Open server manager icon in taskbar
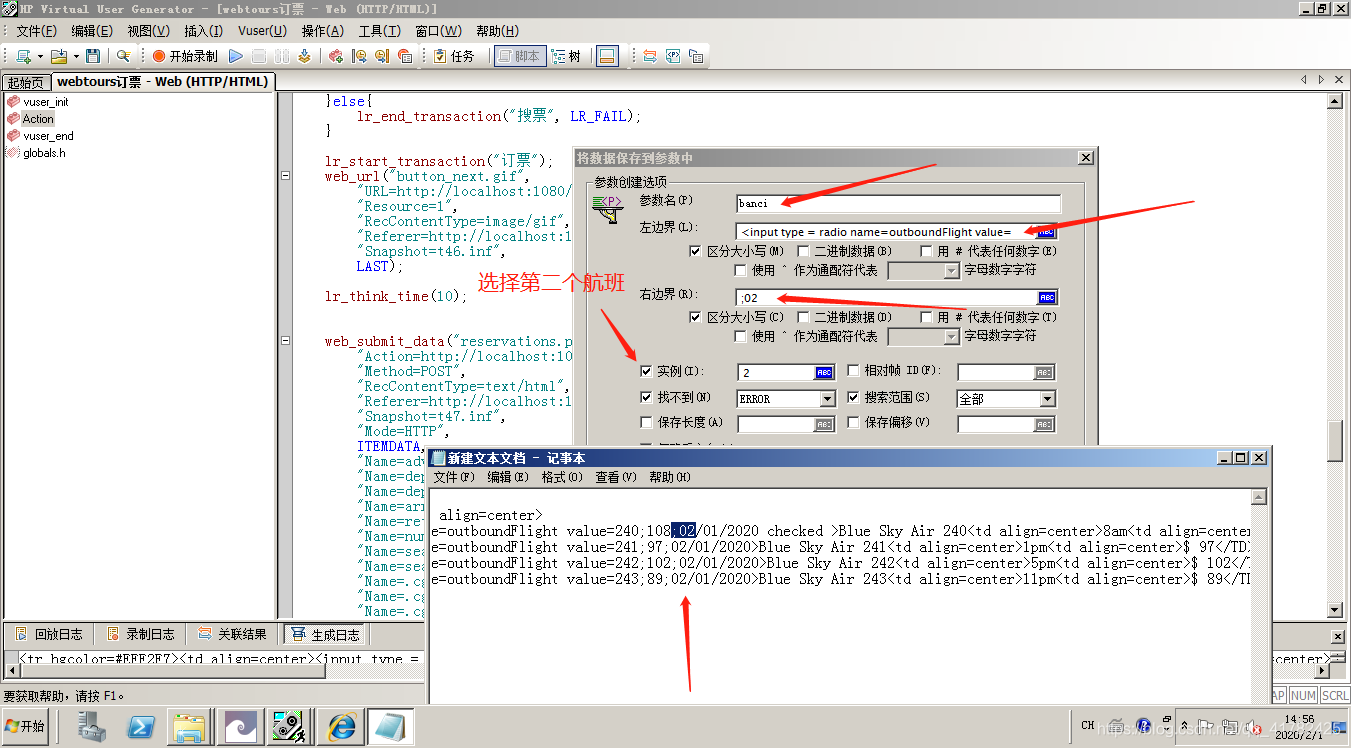 [x=94, y=726]
